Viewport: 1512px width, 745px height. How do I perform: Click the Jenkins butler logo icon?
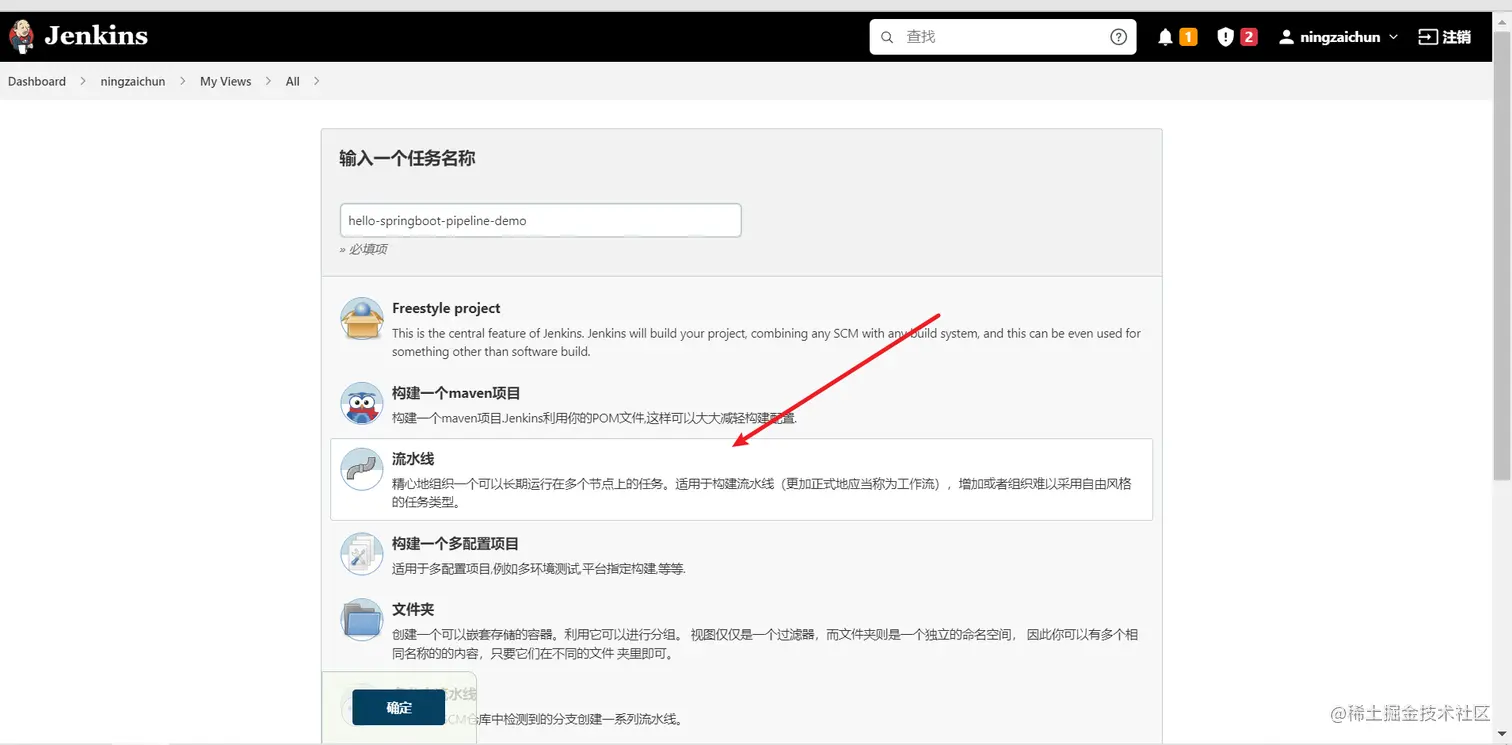[20, 37]
